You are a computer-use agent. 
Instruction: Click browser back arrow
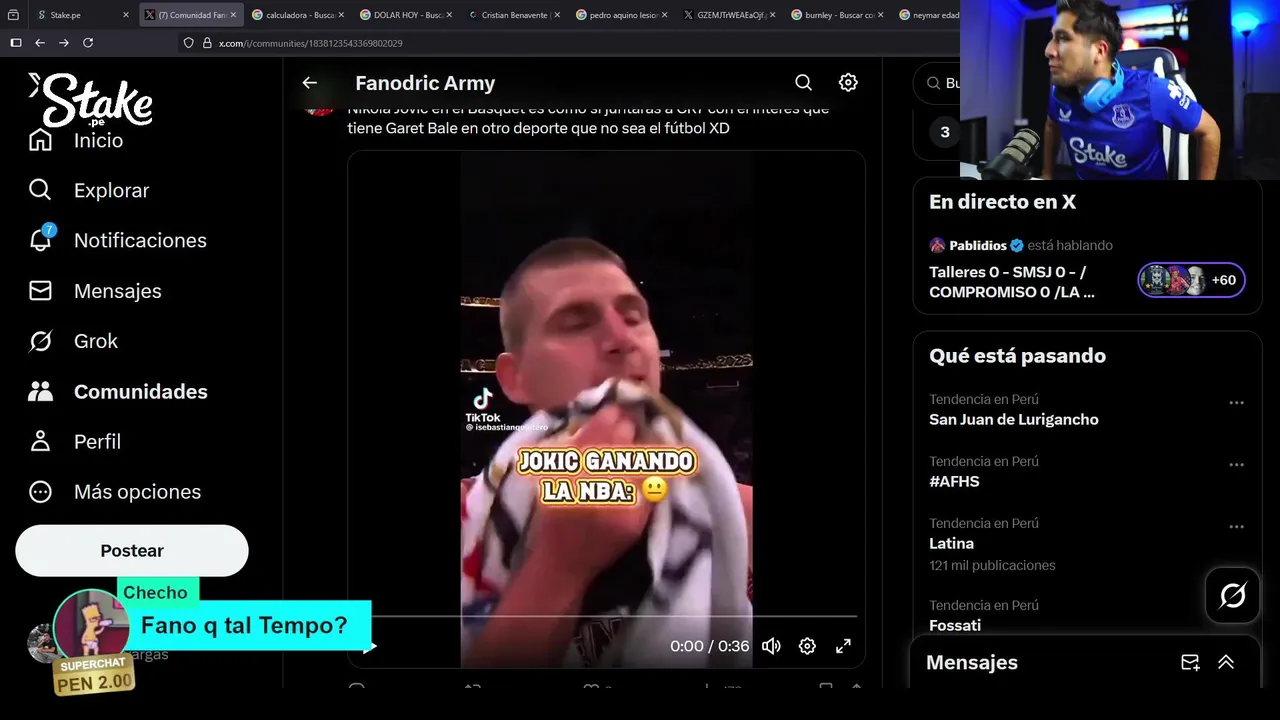[40, 43]
